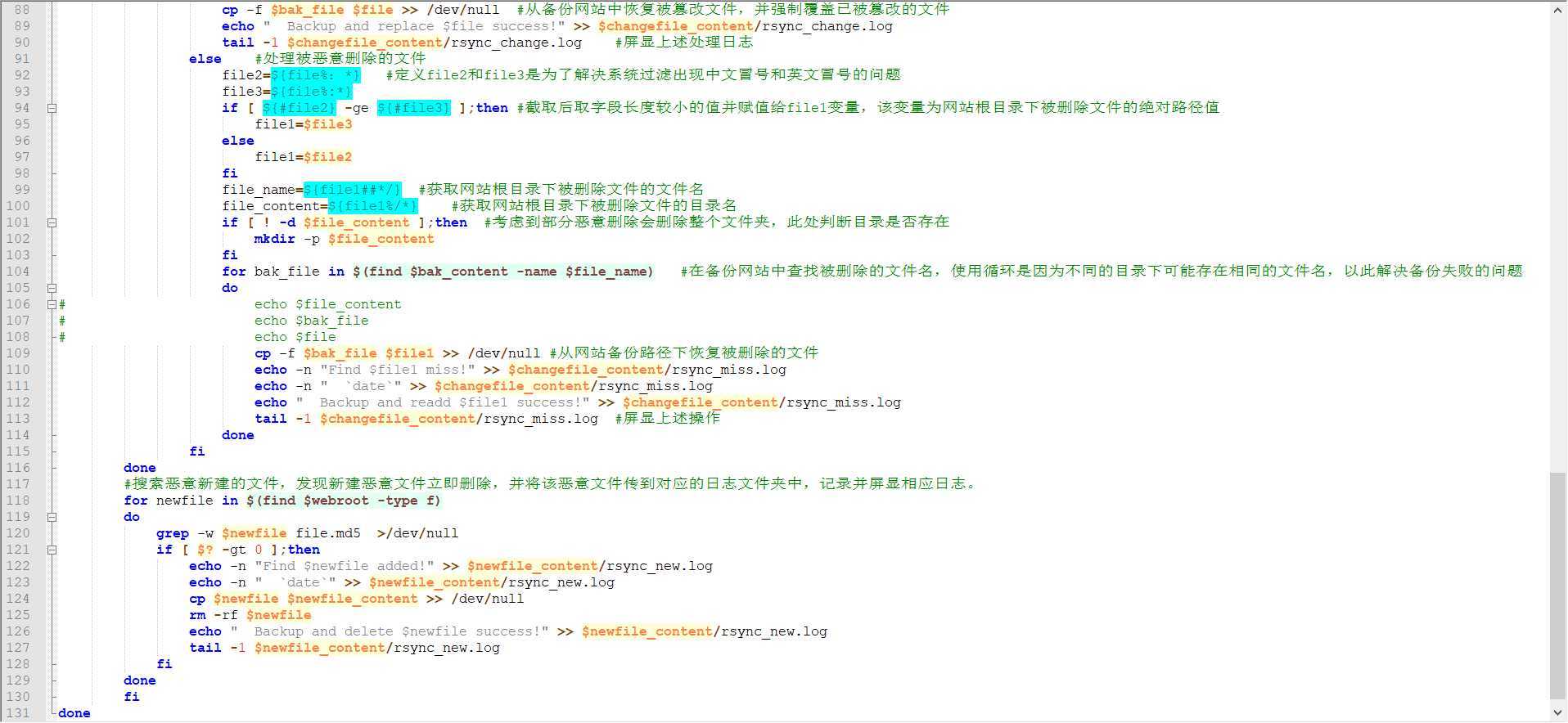Image resolution: width=1568 pixels, height=723 pixels.
Task: Click the for keyword on line 104
Action: (234, 272)
